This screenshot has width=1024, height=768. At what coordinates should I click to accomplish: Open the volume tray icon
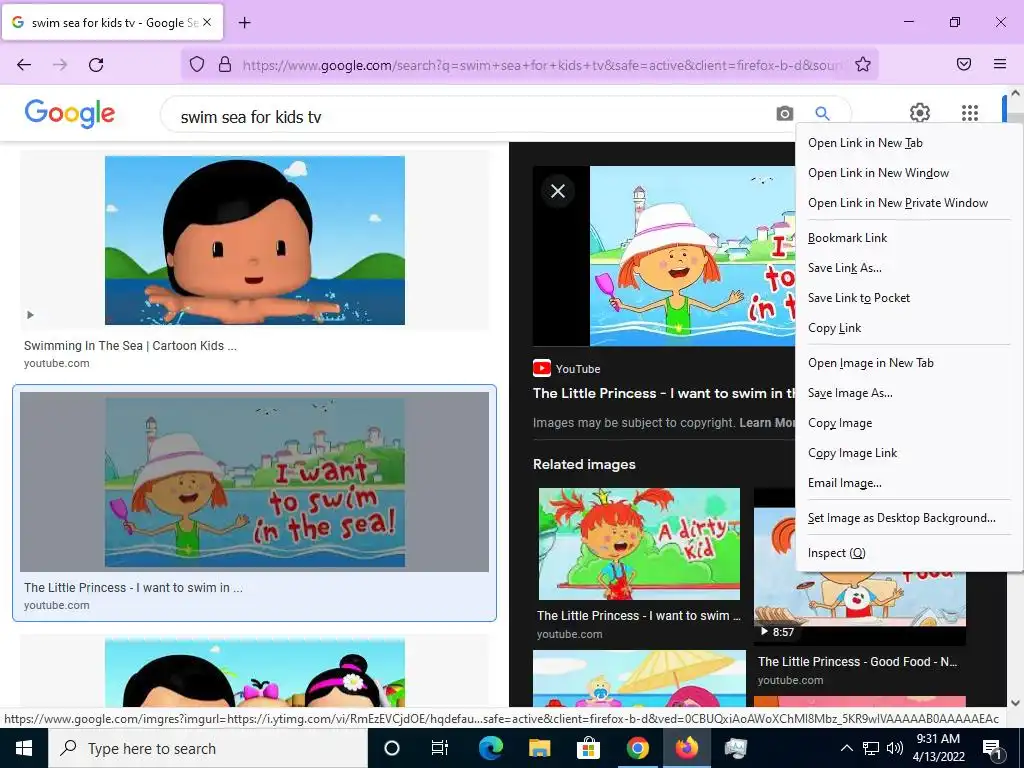tap(895, 748)
